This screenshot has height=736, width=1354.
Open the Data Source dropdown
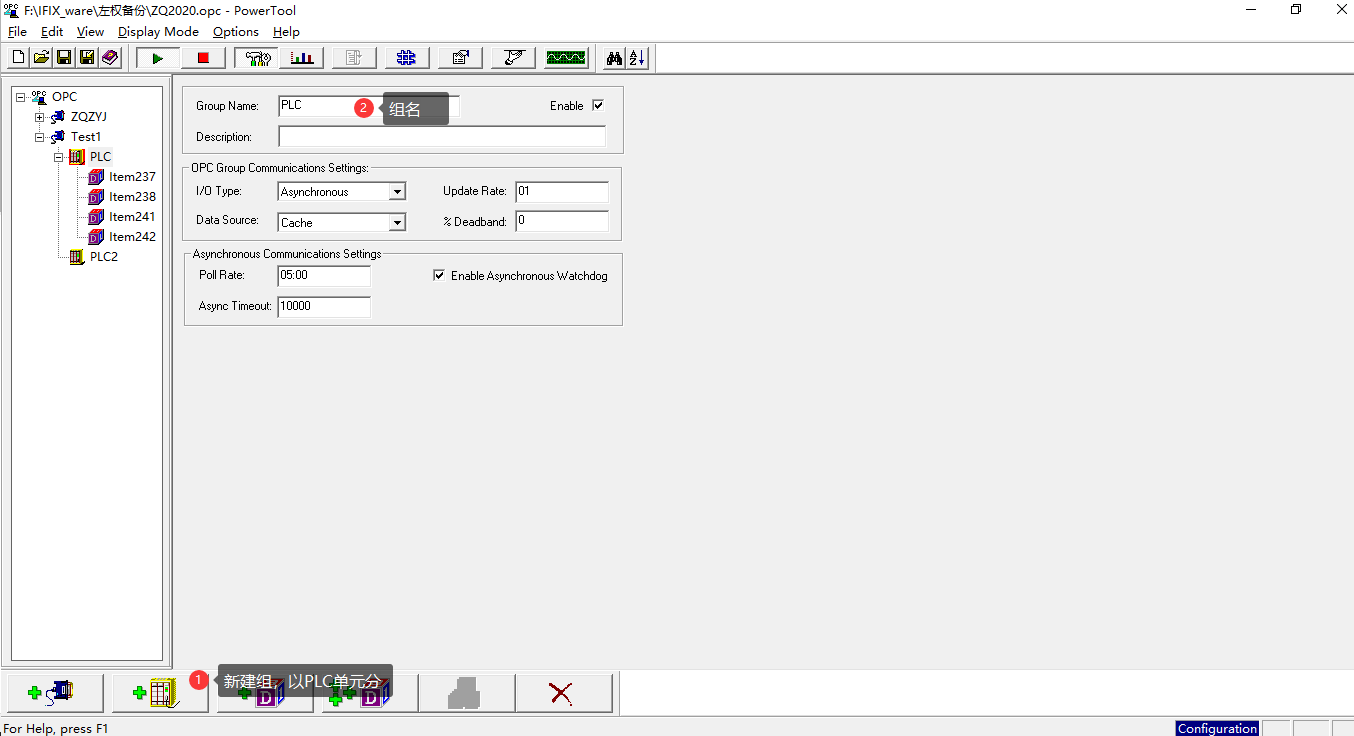(399, 221)
